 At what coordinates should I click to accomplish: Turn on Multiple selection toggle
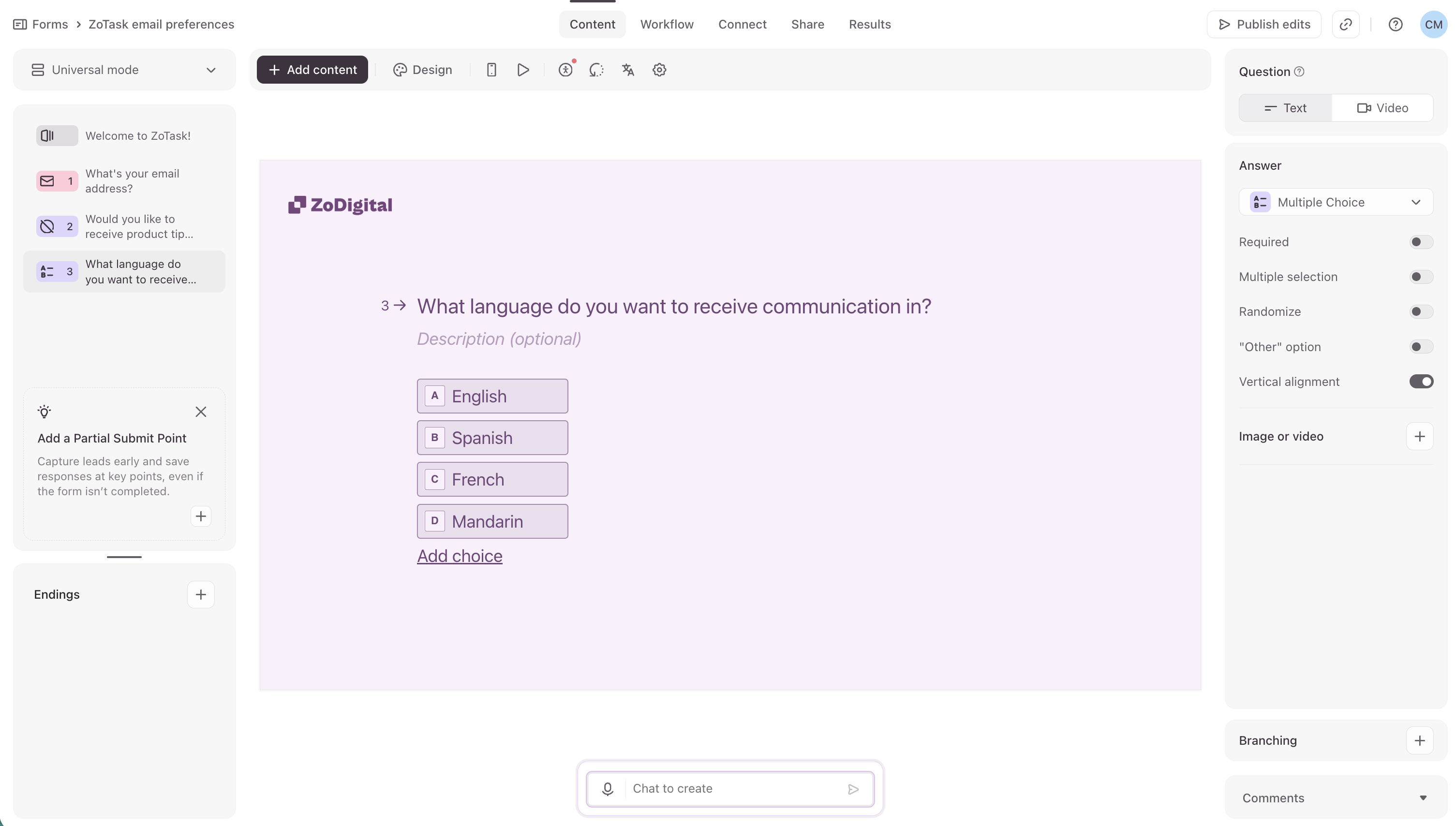pyautogui.click(x=1420, y=277)
